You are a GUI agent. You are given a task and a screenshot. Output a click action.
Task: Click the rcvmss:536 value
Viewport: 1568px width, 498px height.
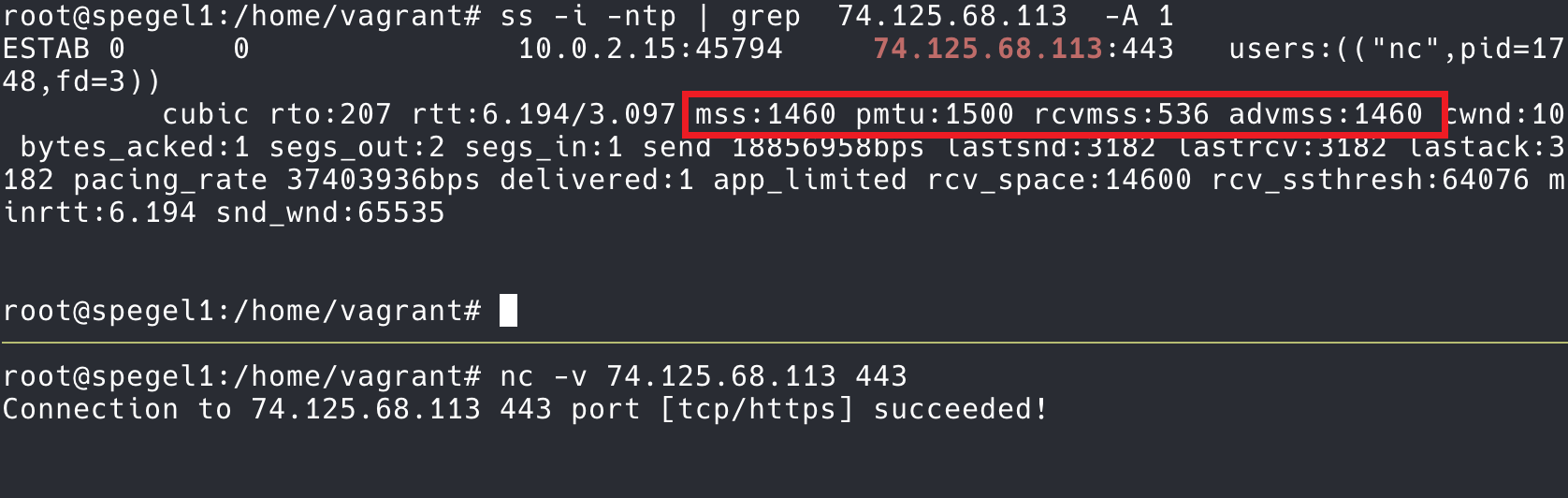[x=1122, y=114]
